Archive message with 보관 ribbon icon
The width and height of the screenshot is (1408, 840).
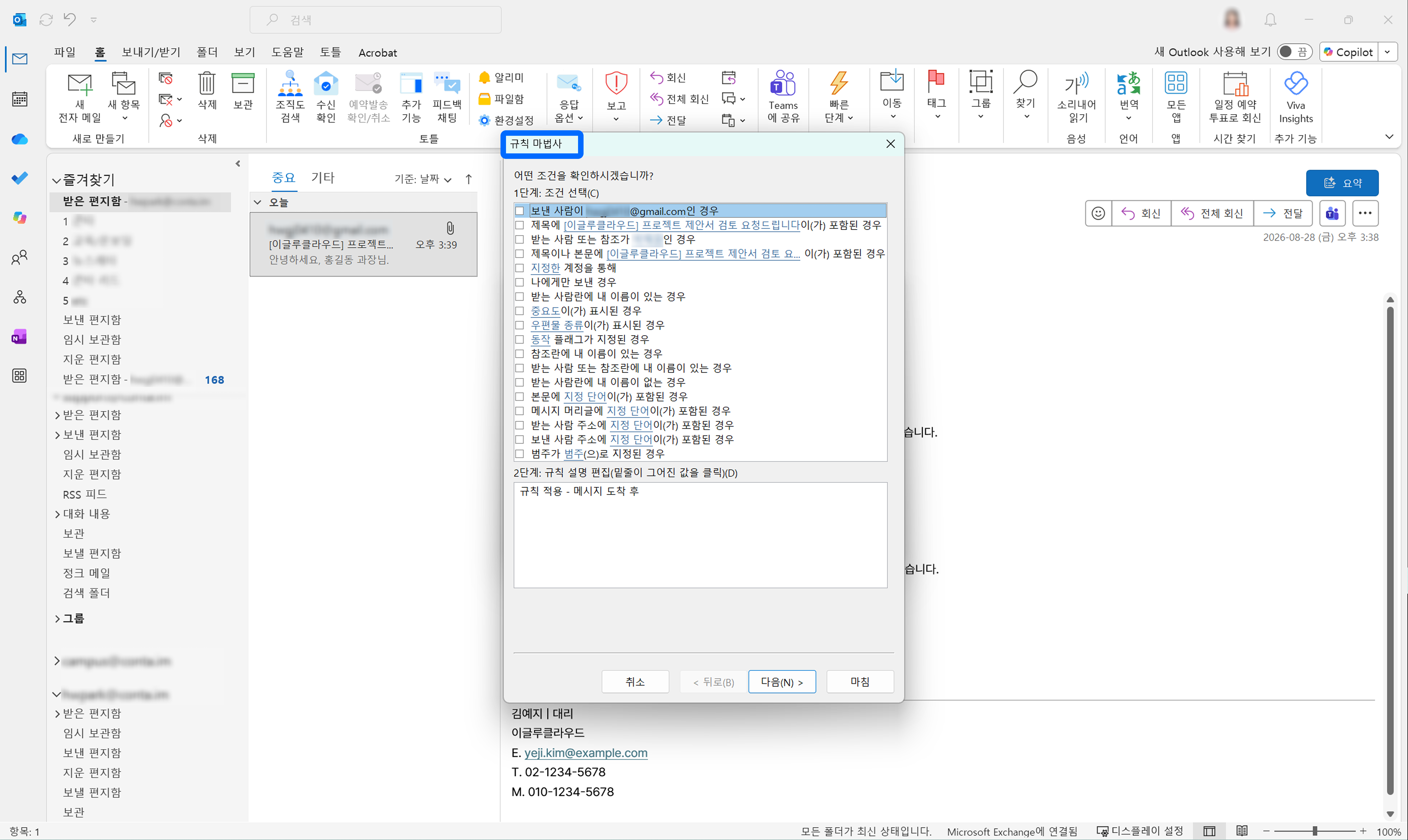(243, 91)
